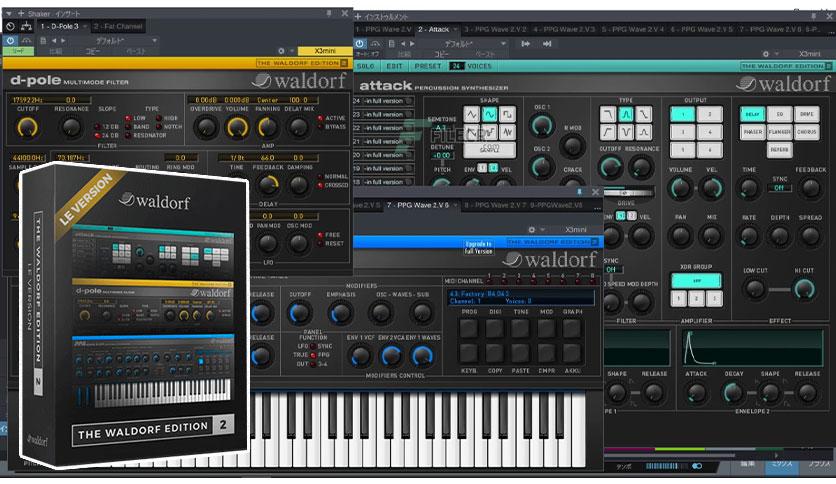Open D-Pole window gear settings
This screenshot has height=484, width=836.
(282, 51)
